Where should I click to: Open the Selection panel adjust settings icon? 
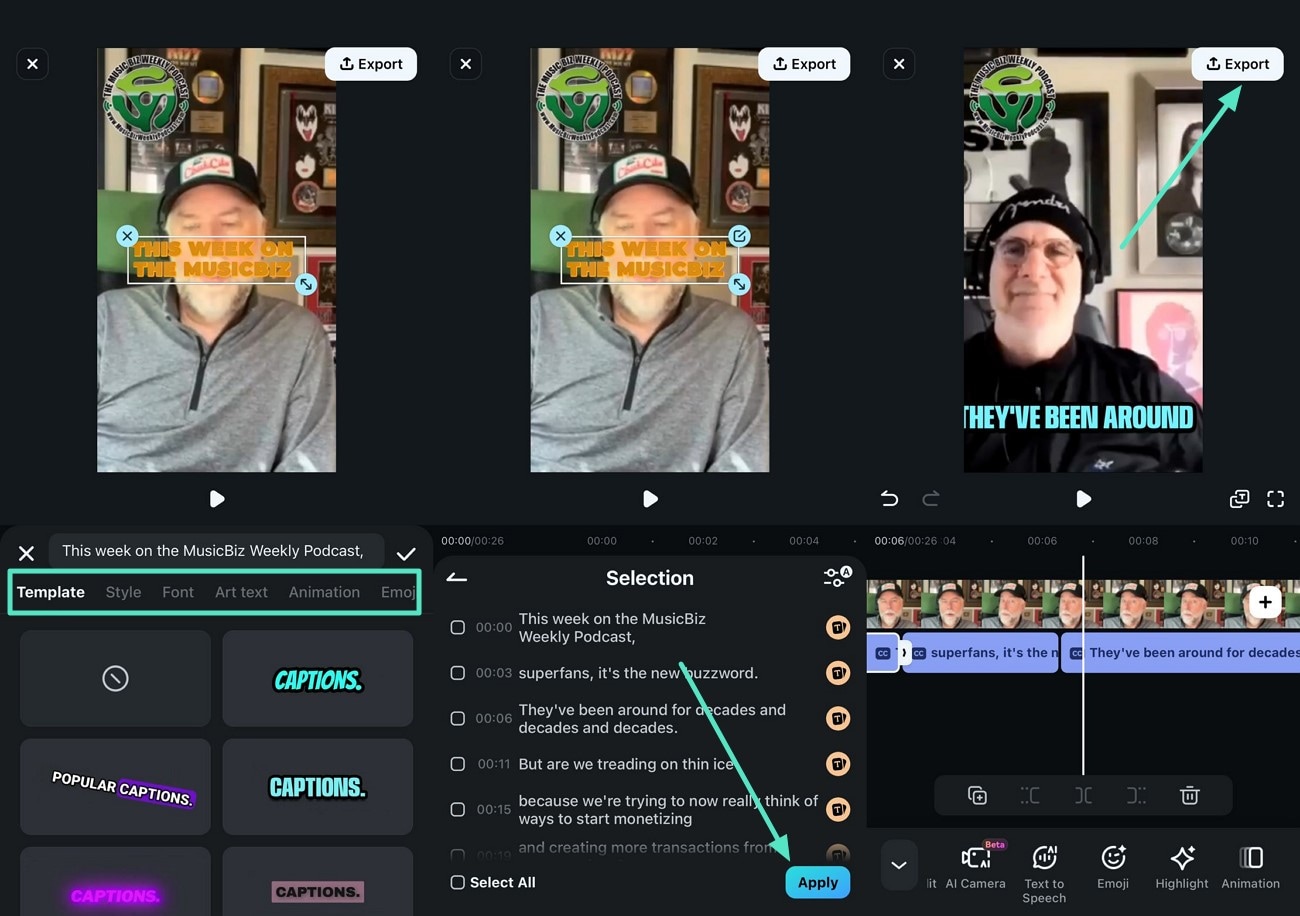[836, 577]
